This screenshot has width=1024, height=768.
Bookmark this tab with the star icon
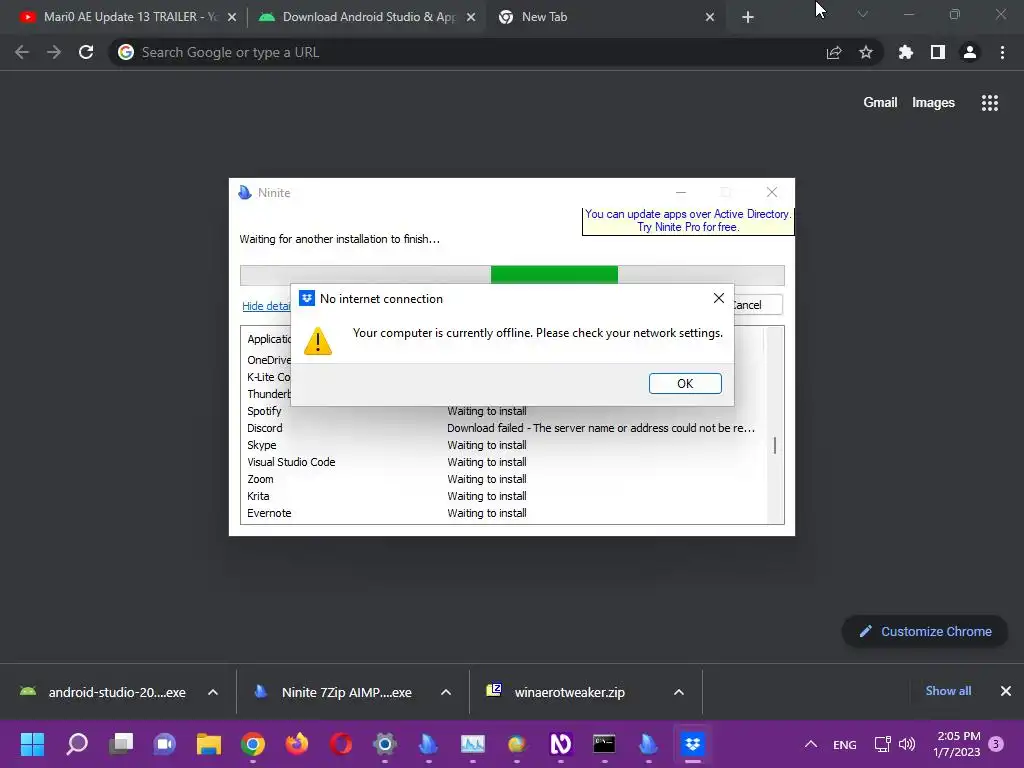click(x=866, y=52)
